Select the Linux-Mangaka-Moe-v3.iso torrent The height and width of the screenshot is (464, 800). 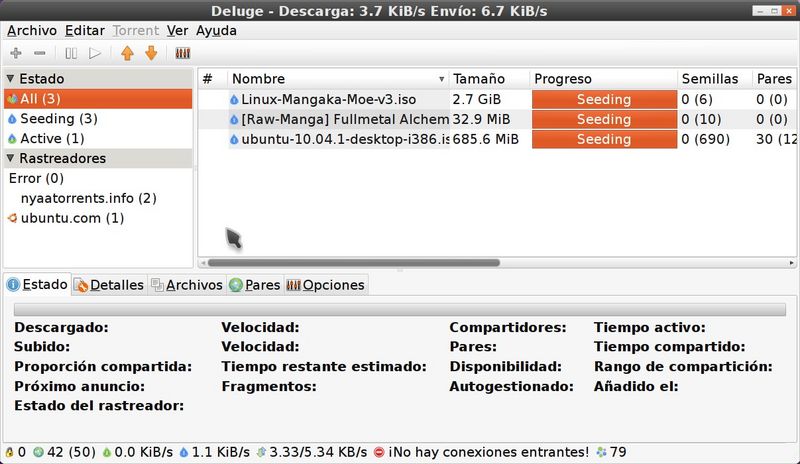pyautogui.click(x=329, y=99)
